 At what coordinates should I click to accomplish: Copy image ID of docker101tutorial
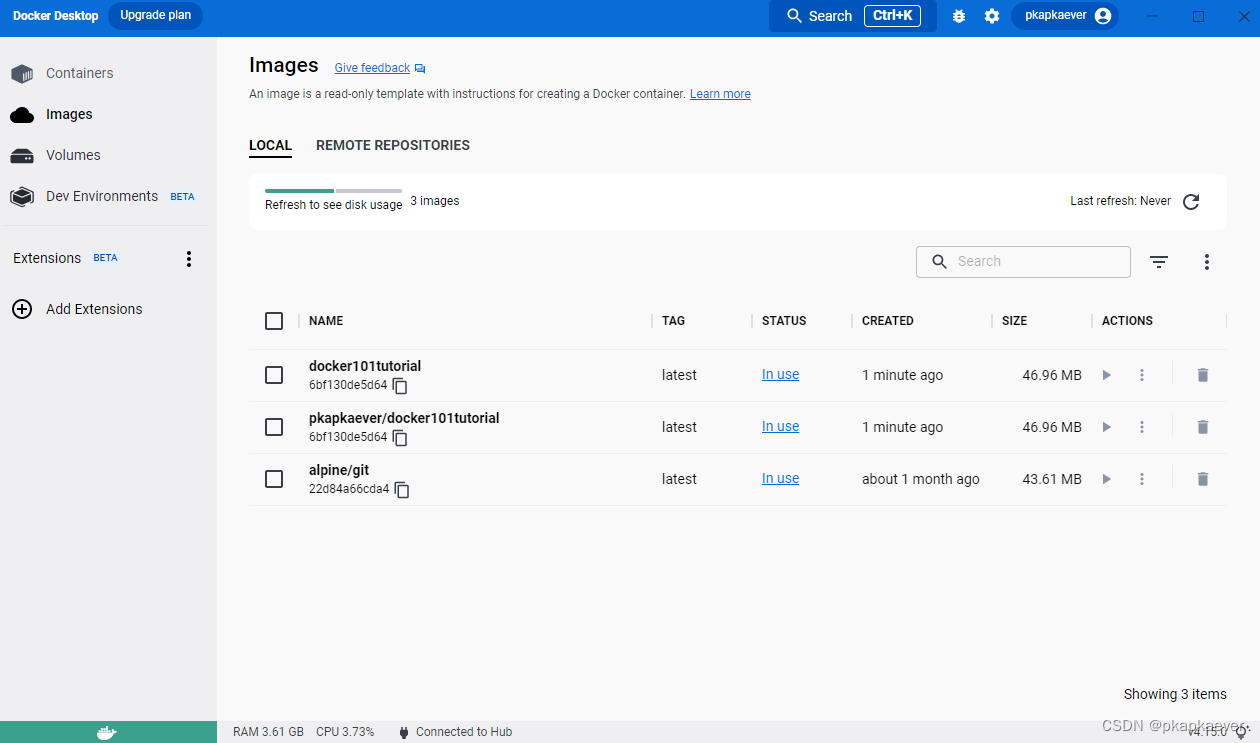(400, 385)
